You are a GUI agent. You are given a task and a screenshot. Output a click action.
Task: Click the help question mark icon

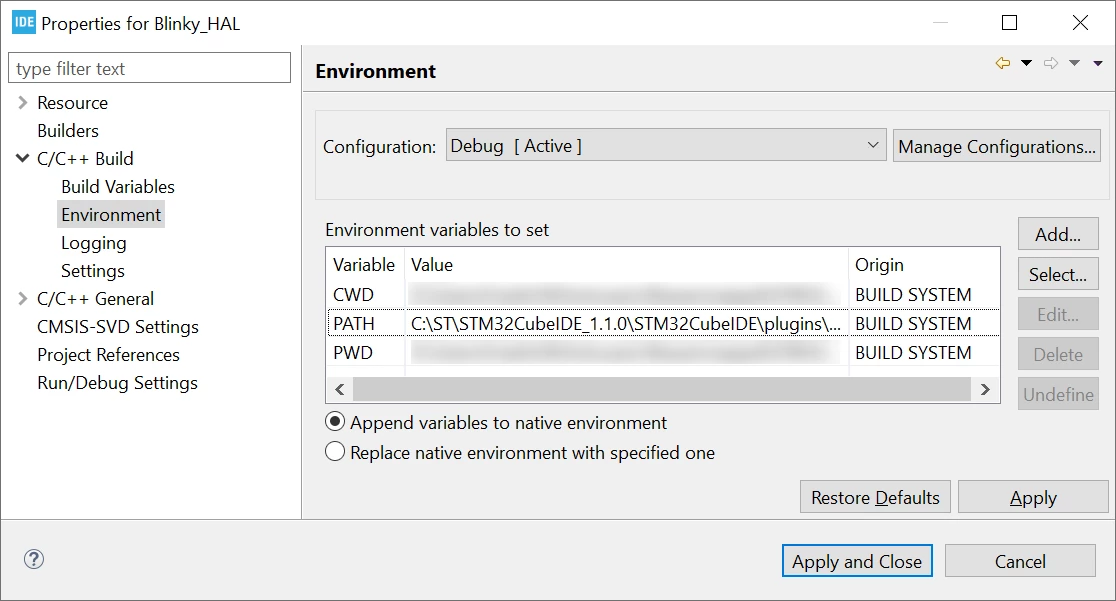coord(34,559)
